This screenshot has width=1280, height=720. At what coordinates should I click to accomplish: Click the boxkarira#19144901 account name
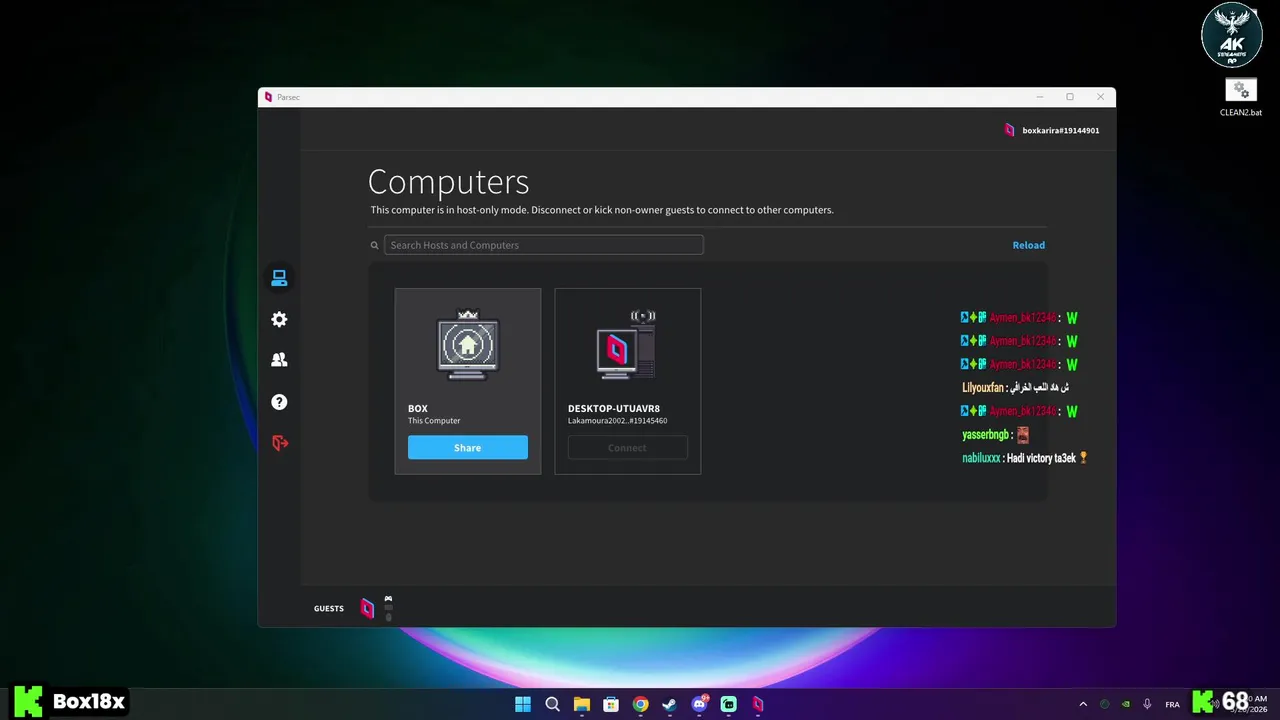pyautogui.click(x=1061, y=130)
